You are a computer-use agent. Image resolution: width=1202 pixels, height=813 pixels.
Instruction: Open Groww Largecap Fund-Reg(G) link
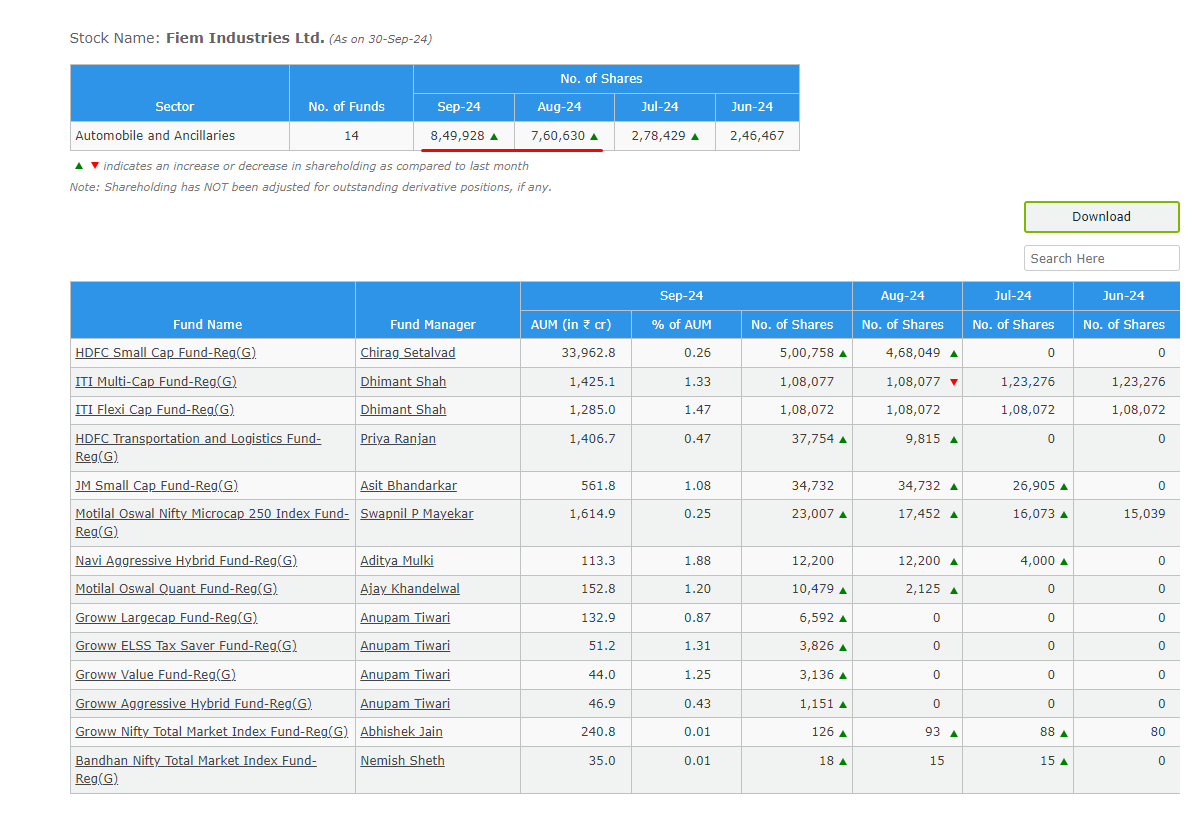[x=166, y=618]
